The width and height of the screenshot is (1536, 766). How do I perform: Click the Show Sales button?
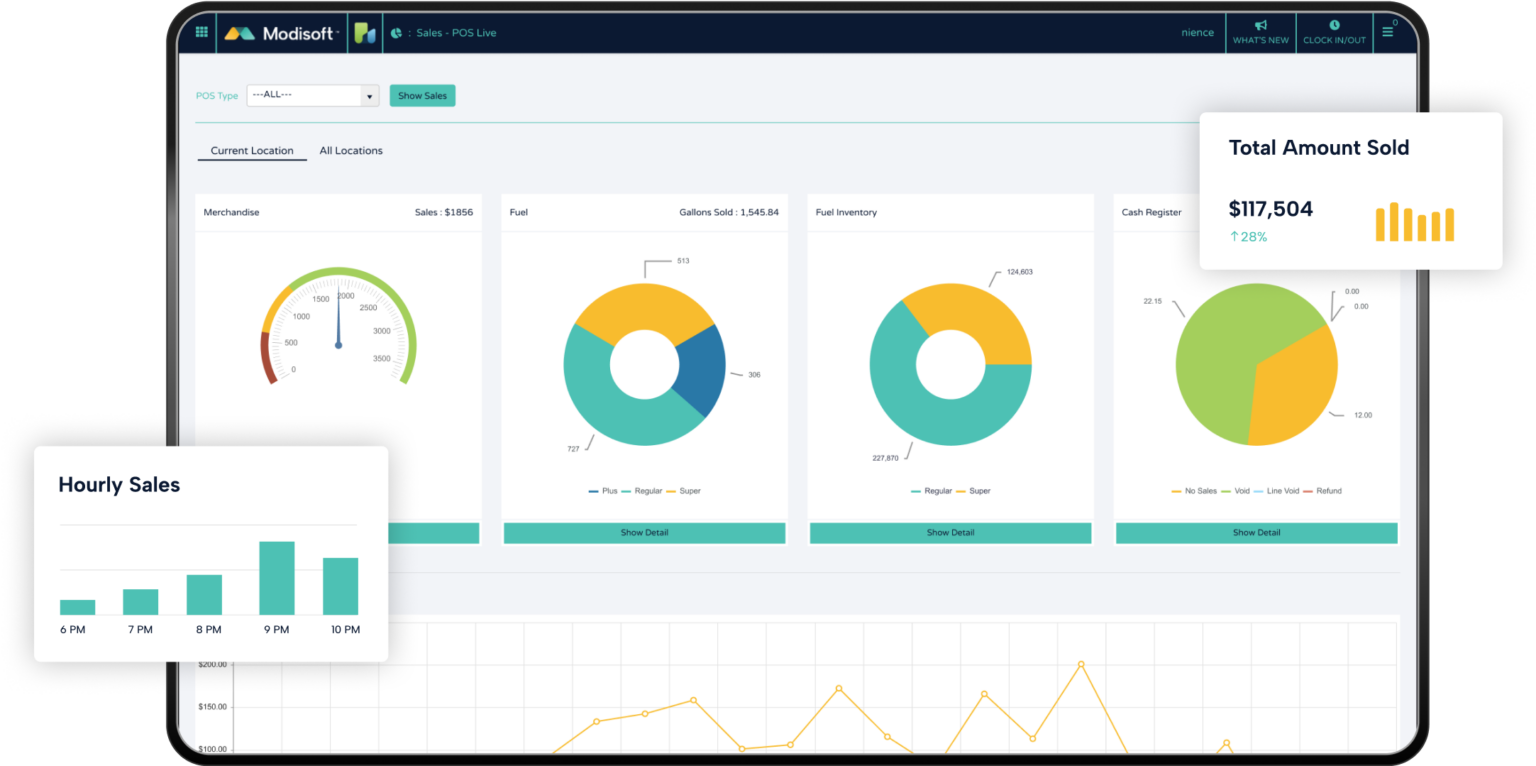tap(422, 96)
